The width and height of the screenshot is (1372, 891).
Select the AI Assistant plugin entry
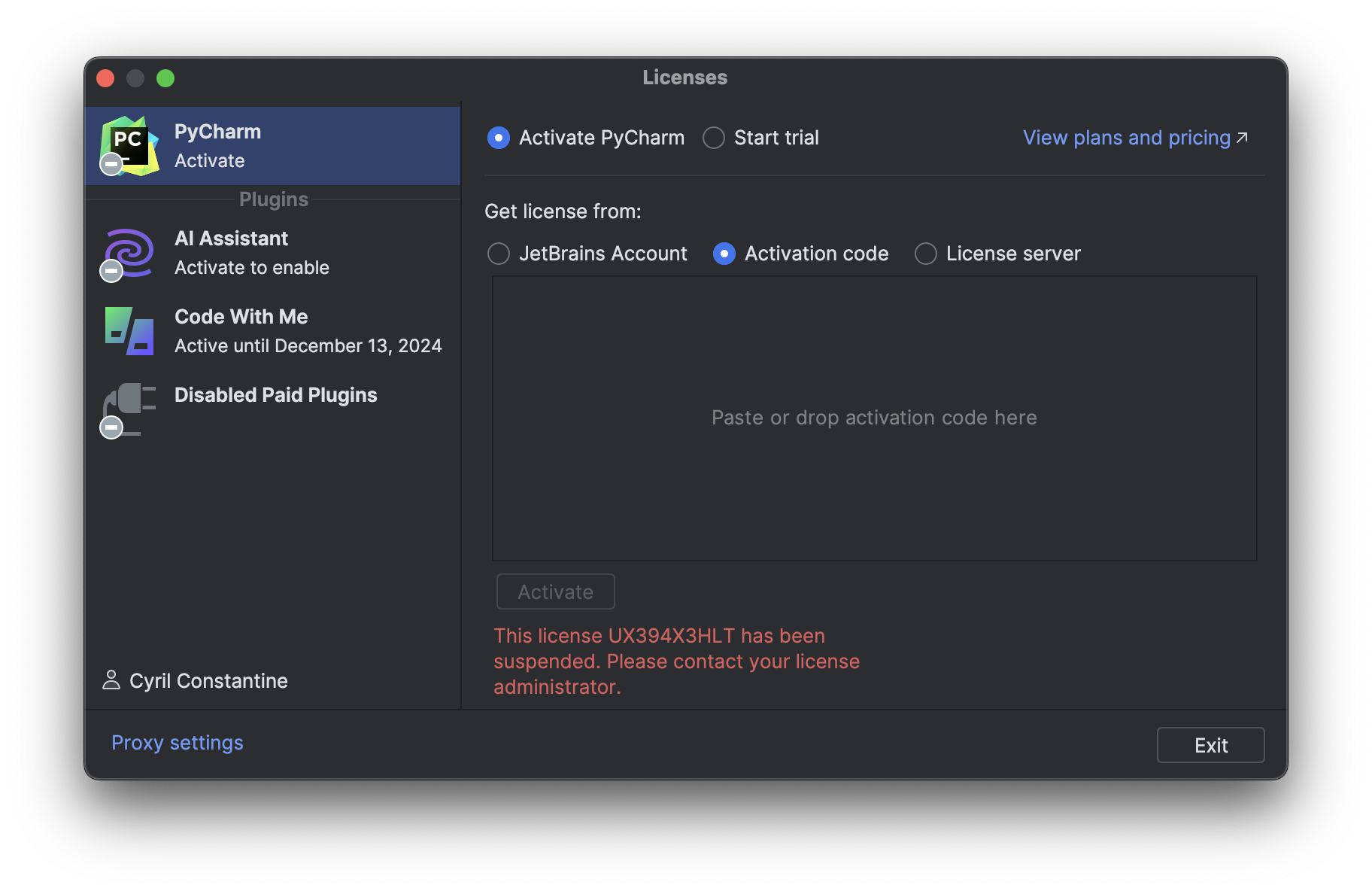272,254
